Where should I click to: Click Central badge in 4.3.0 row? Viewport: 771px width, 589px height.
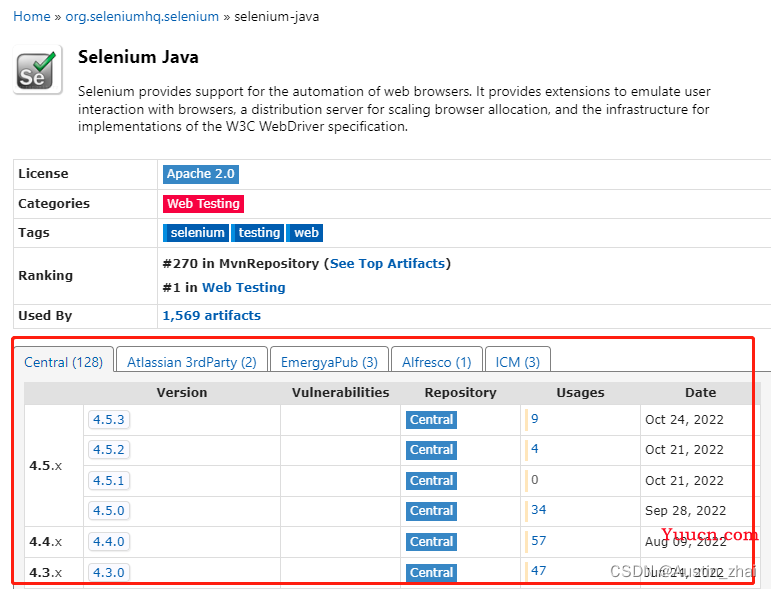[x=431, y=573]
